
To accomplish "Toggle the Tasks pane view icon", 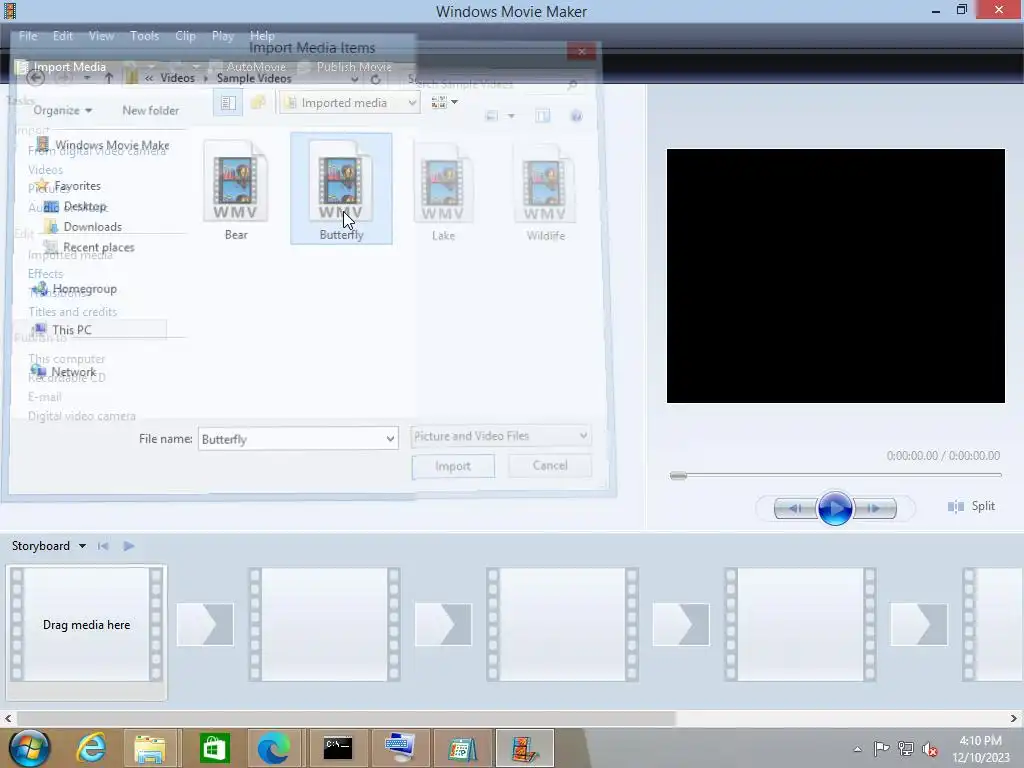I will click(x=228, y=103).
